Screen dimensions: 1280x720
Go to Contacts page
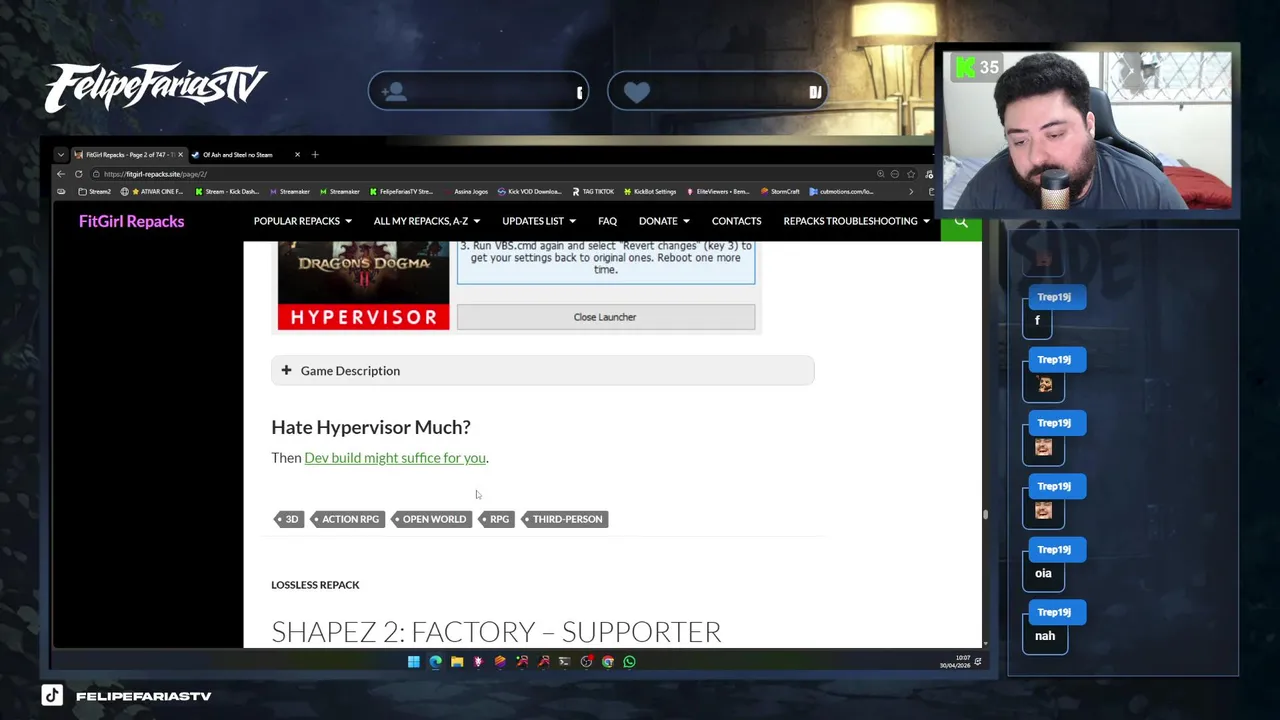tap(736, 221)
